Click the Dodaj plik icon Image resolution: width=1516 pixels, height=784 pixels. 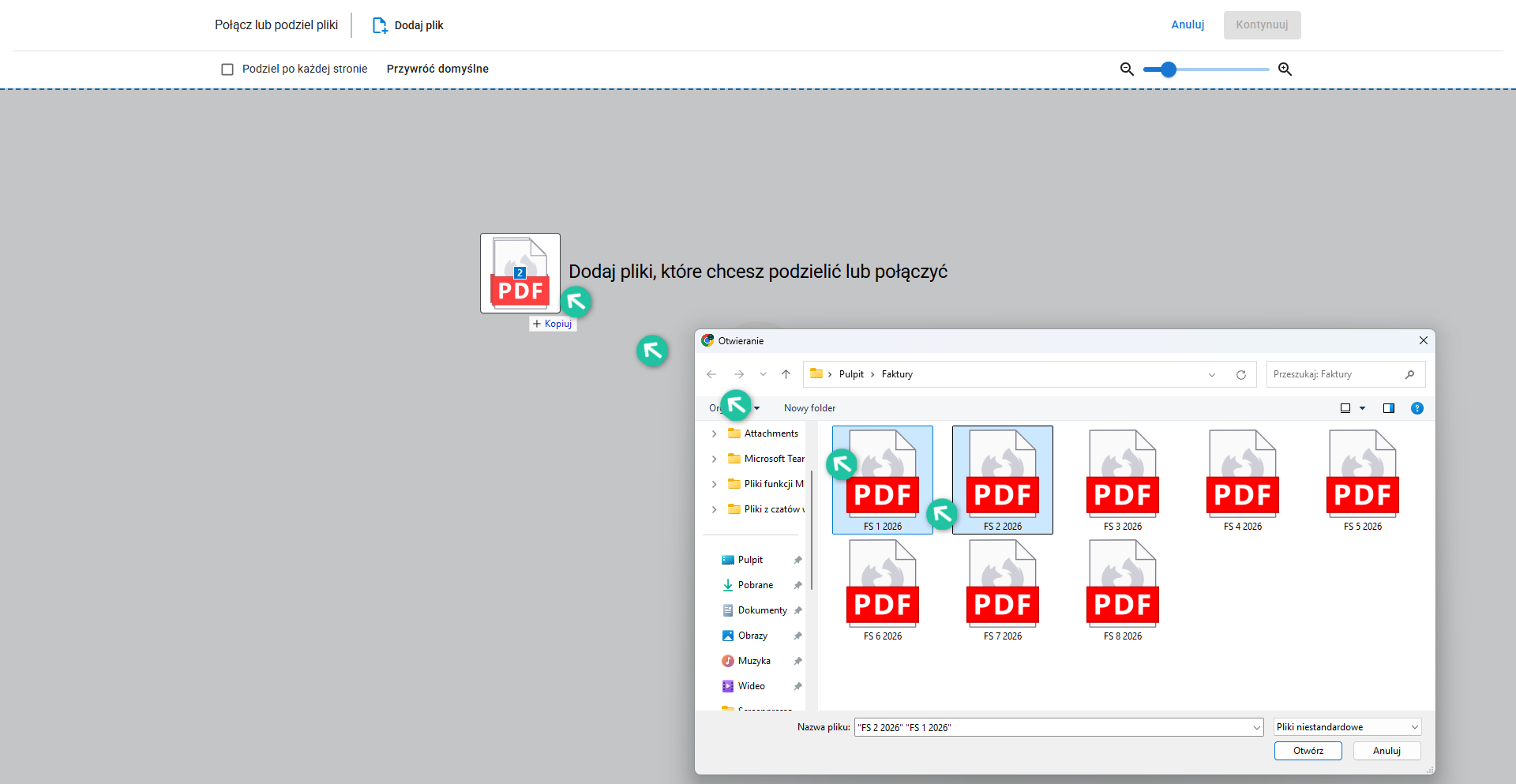pos(380,25)
